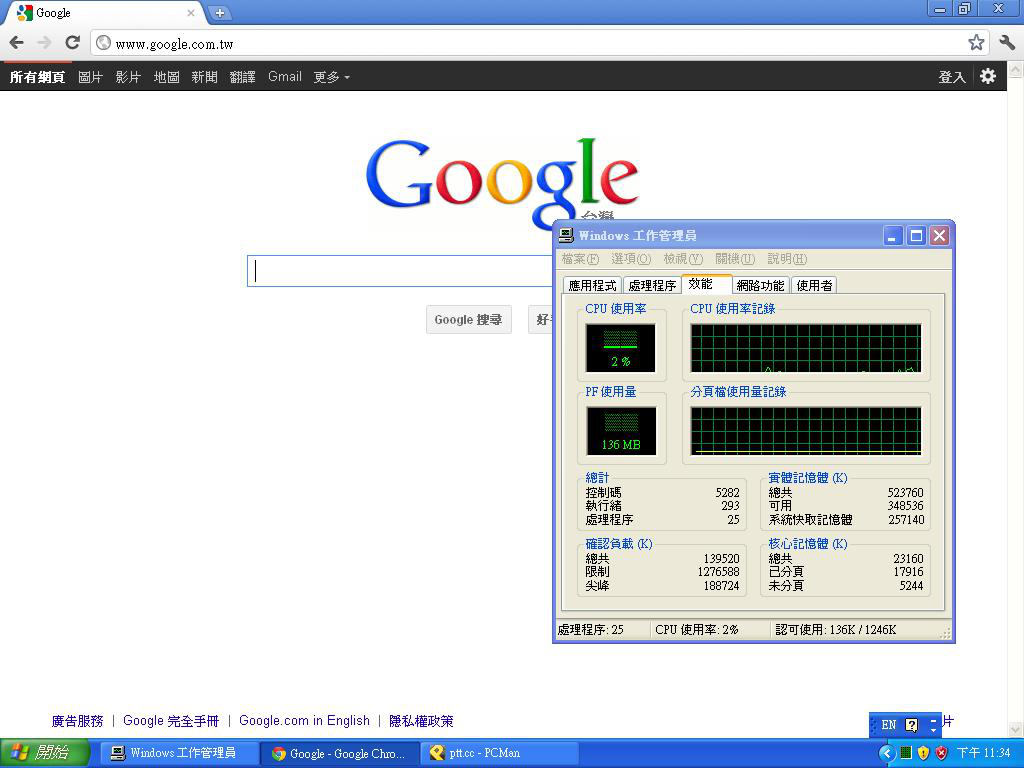
Task: Open the 關機(U) menu in Task Manager
Action: [x=735, y=259]
